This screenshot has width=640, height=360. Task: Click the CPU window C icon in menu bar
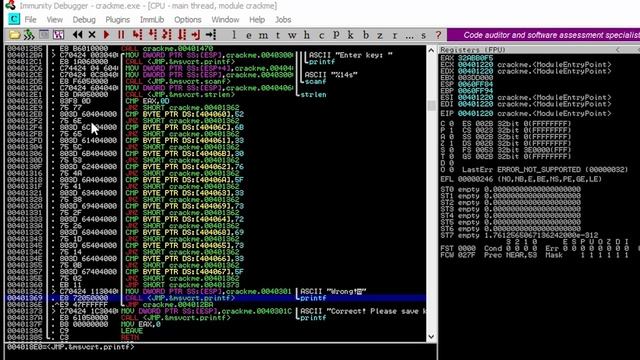coord(14,19)
